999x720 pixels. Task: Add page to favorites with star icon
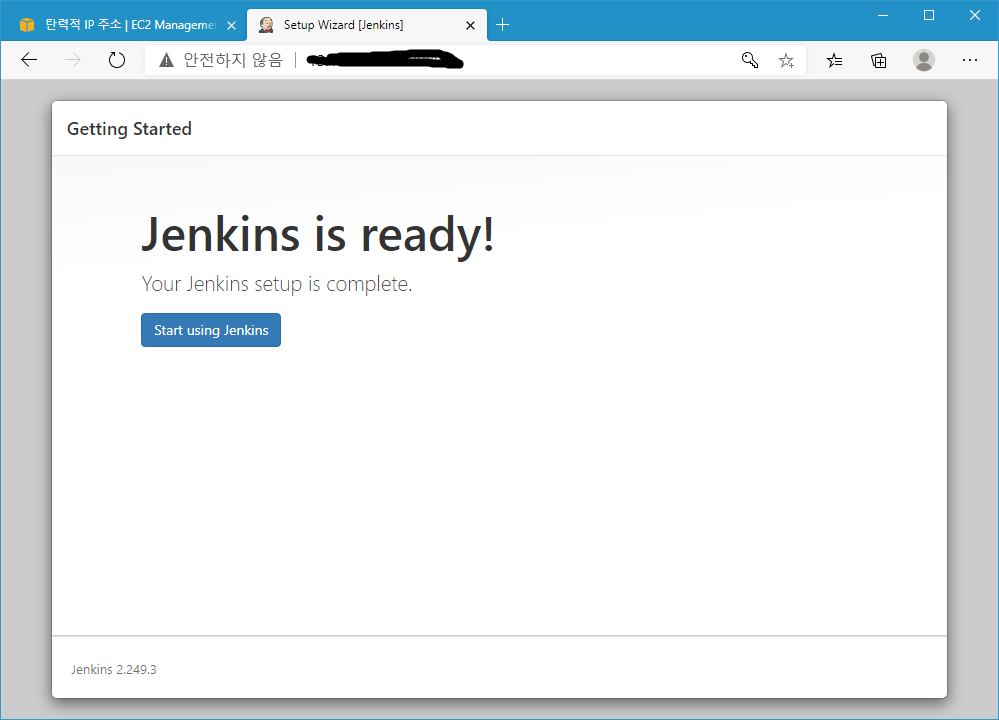[x=786, y=60]
